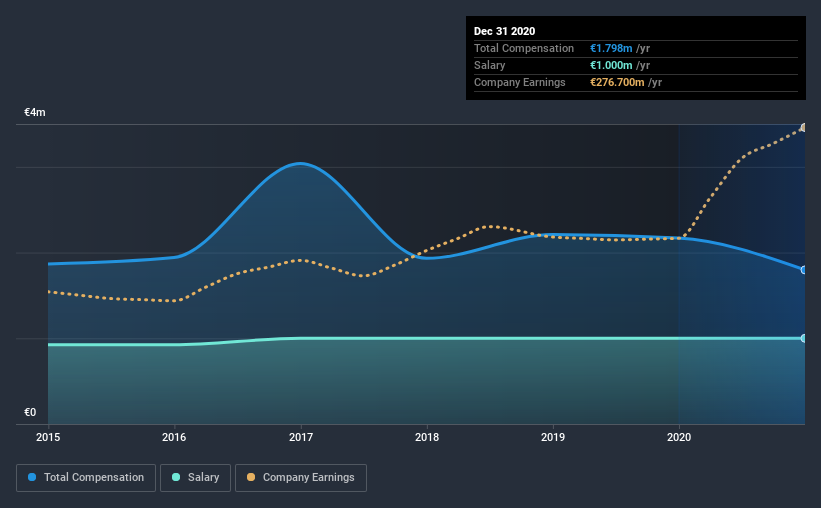Click the €1.000m salary value in tooltip
The image size is (821, 508).
coord(611,65)
